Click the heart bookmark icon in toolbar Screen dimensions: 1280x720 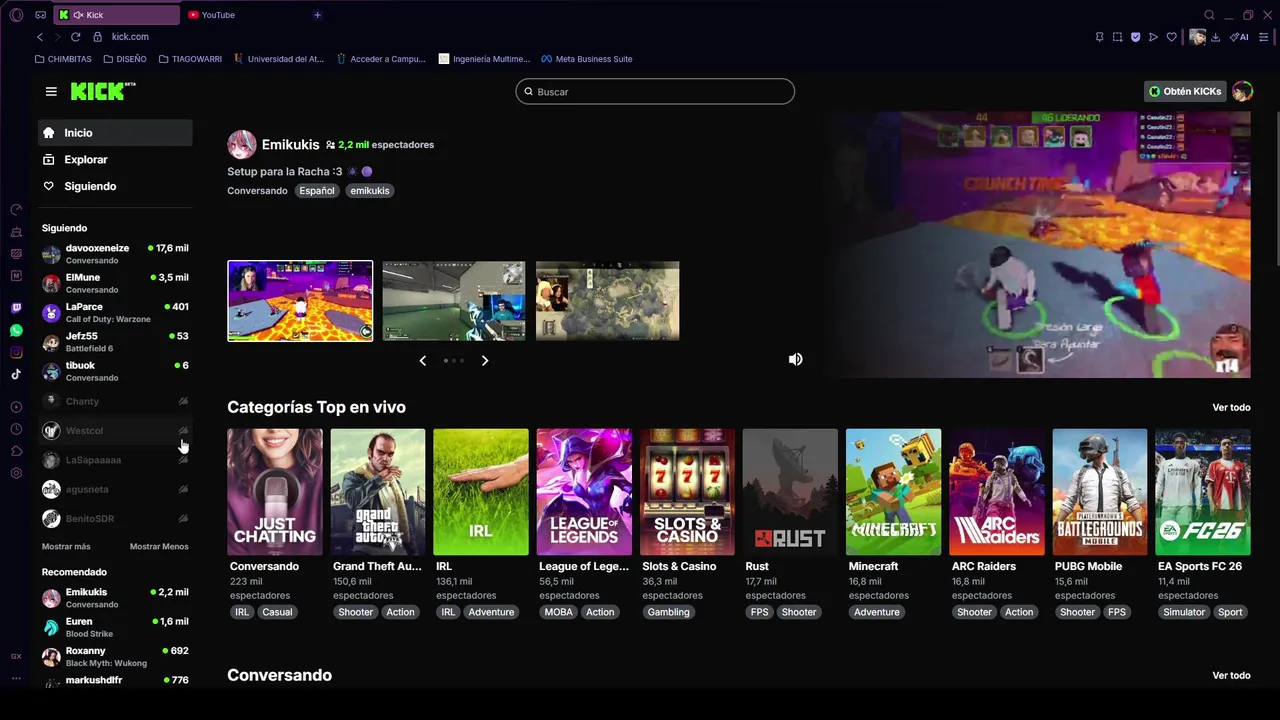pos(1171,37)
